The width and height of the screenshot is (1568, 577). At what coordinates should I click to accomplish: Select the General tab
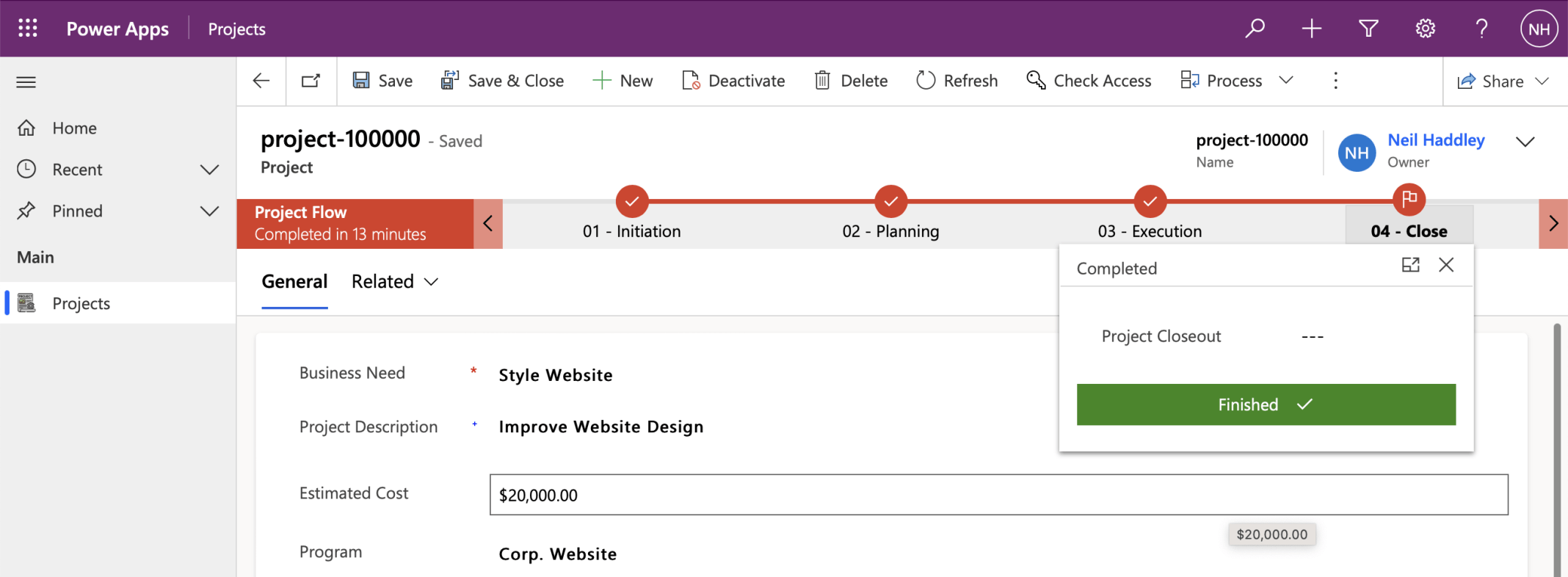[294, 282]
